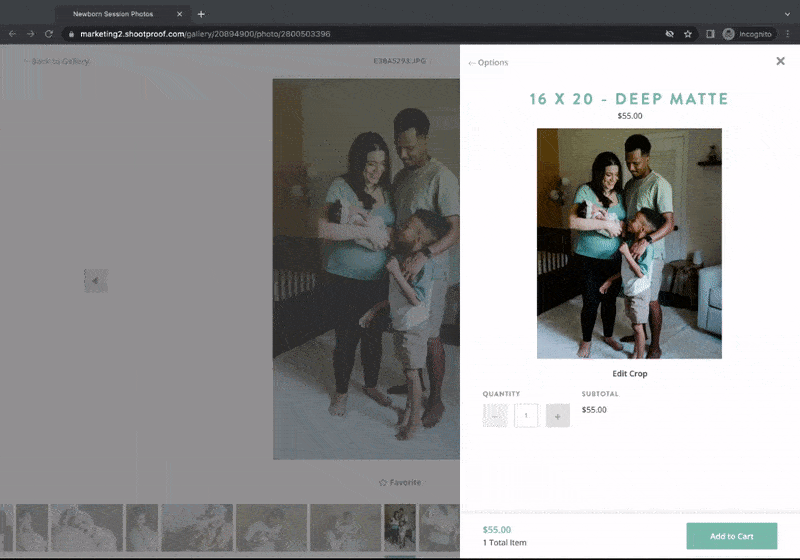Return via Back to Gallery link
Screen dimensions: 800x560
point(58,61)
